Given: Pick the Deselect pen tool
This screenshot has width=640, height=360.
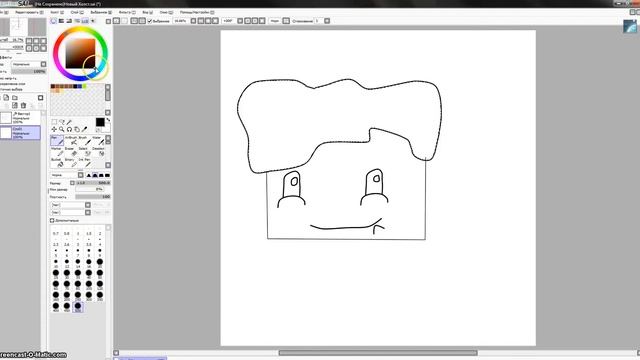Looking at the screenshot, I should tap(98, 151).
